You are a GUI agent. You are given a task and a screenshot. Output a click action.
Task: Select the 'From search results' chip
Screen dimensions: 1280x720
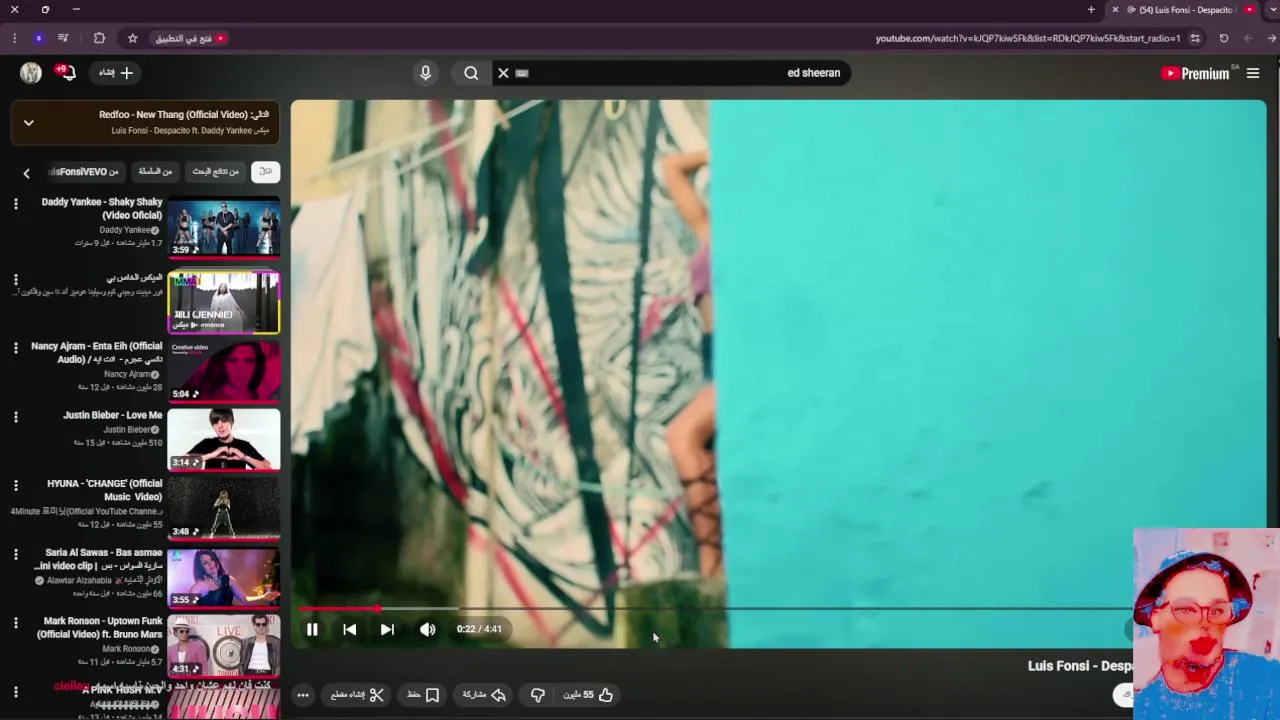coord(215,172)
